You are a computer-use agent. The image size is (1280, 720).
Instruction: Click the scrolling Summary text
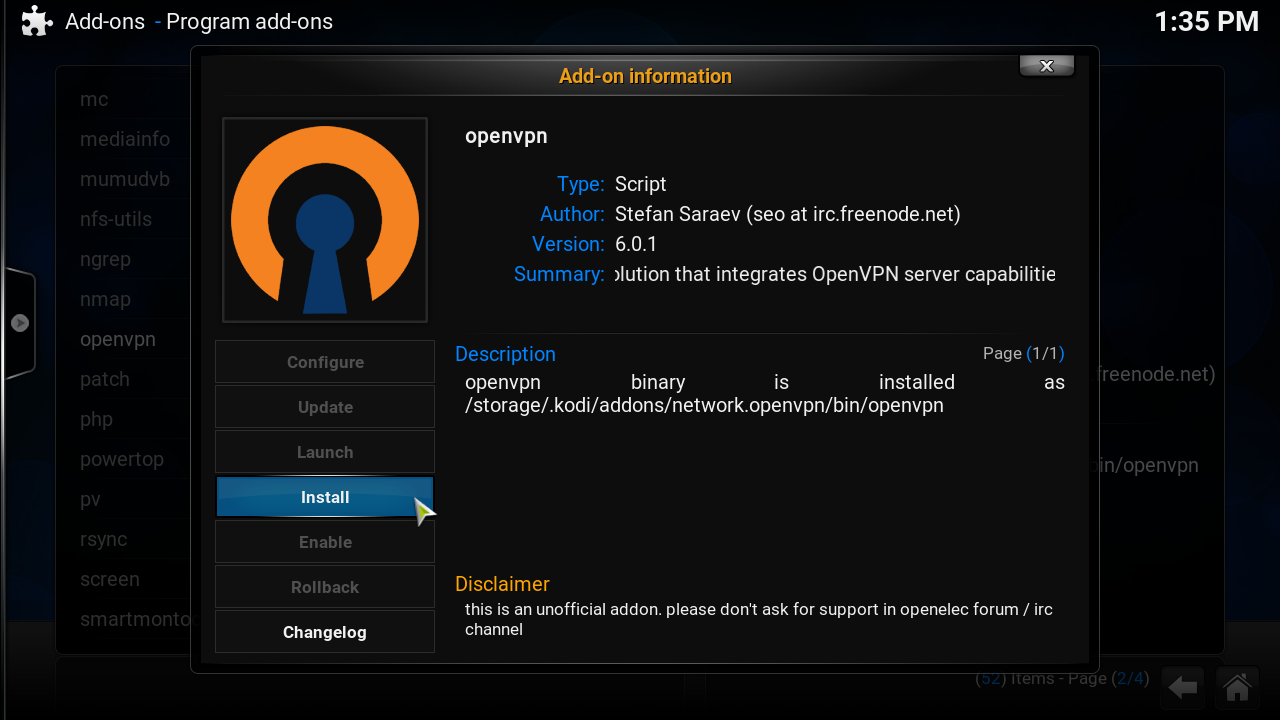[835, 274]
